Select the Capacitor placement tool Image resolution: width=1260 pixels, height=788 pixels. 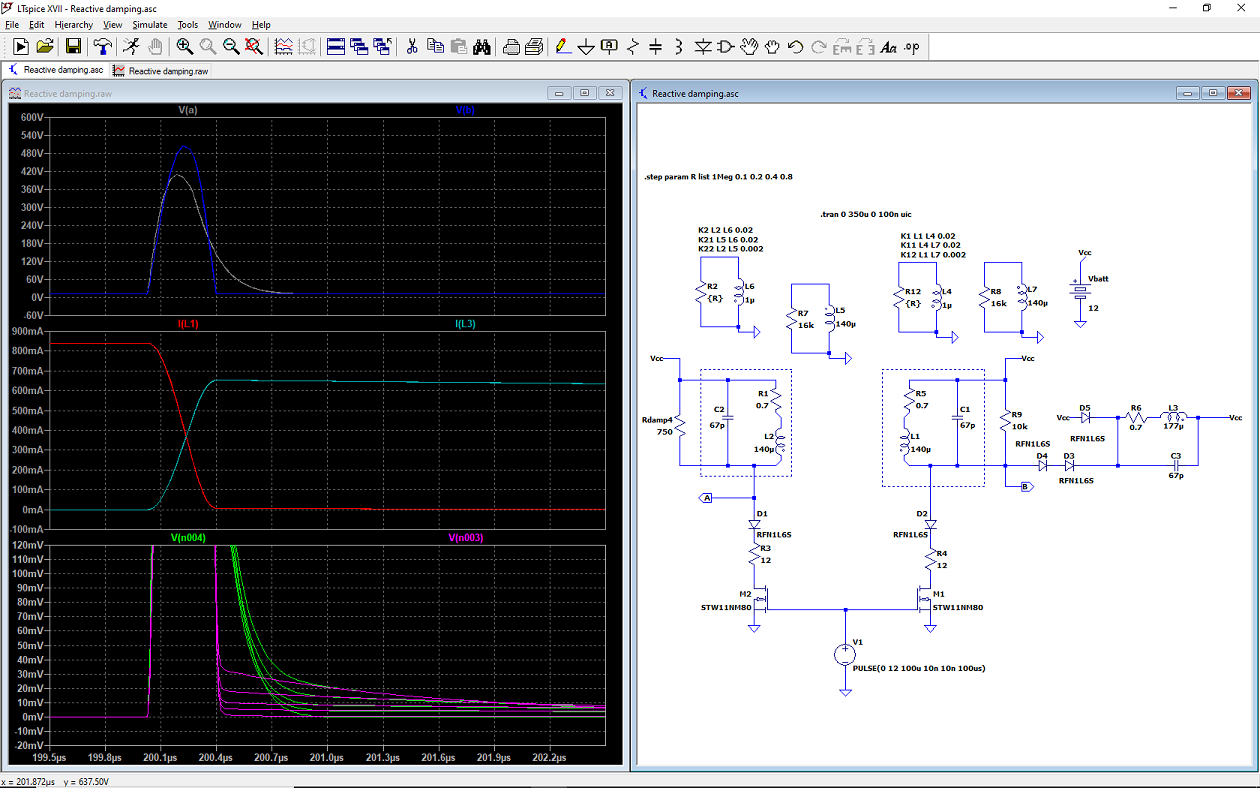pyautogui.click(x=656, y=46)
